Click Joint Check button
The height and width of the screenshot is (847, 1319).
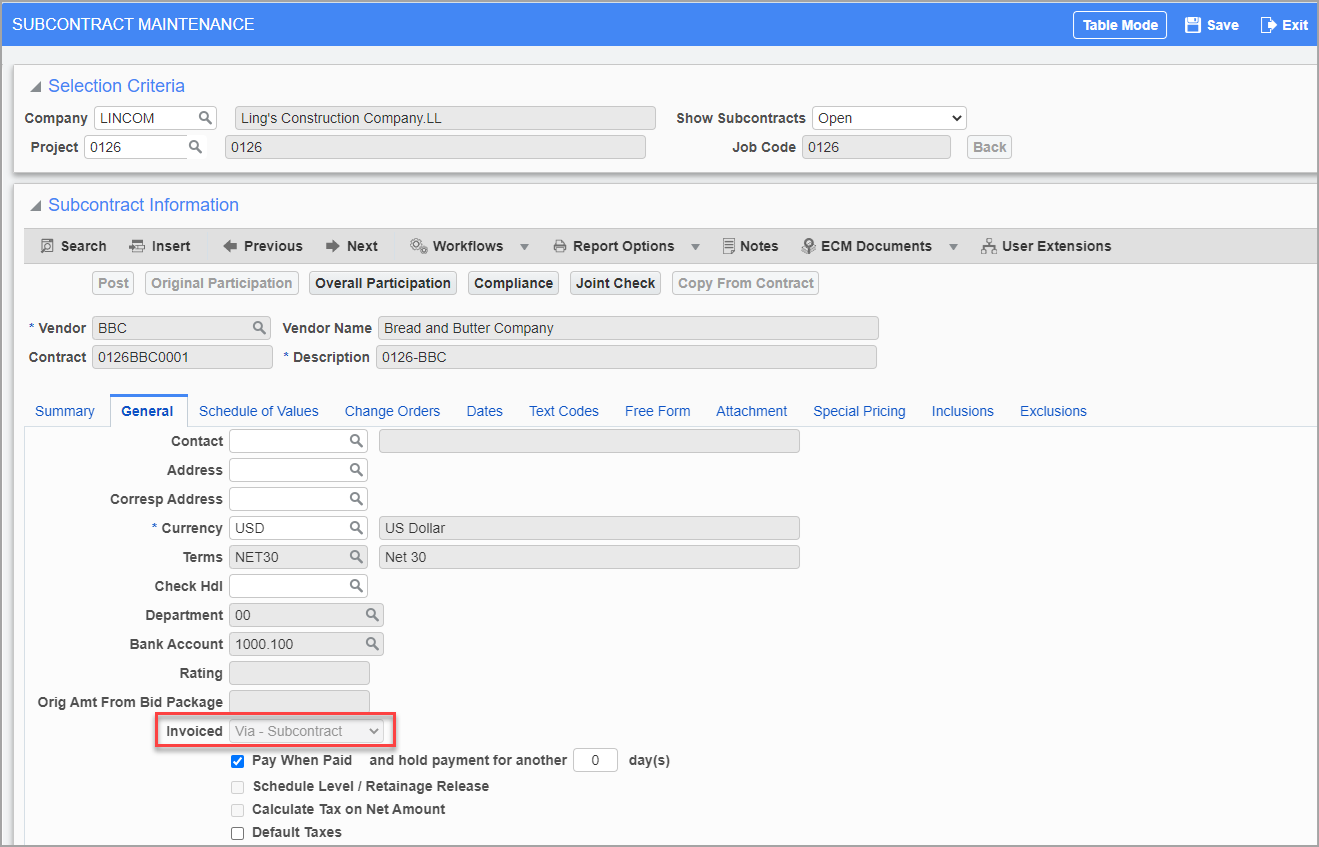(x=616, y=283)
